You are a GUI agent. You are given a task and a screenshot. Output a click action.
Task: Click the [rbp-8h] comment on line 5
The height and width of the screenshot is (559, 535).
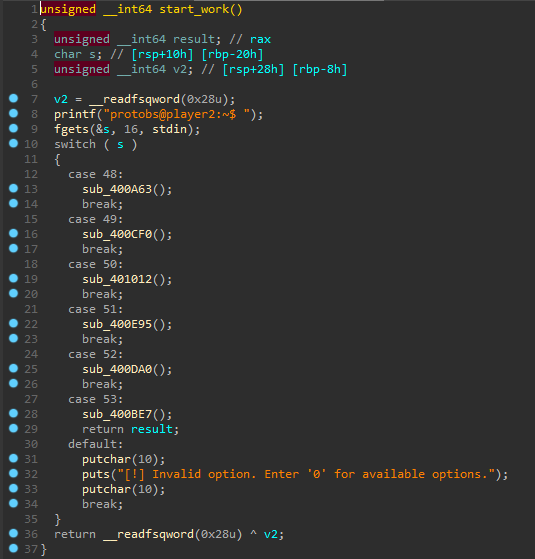pyautogui.click(x=320, y=69)
